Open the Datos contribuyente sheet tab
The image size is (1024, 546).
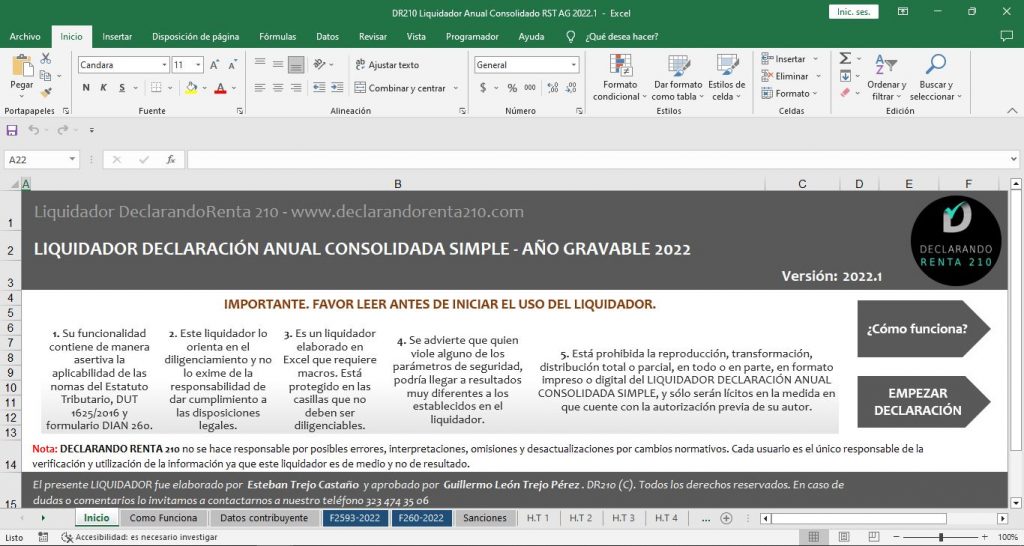(264, 518)
